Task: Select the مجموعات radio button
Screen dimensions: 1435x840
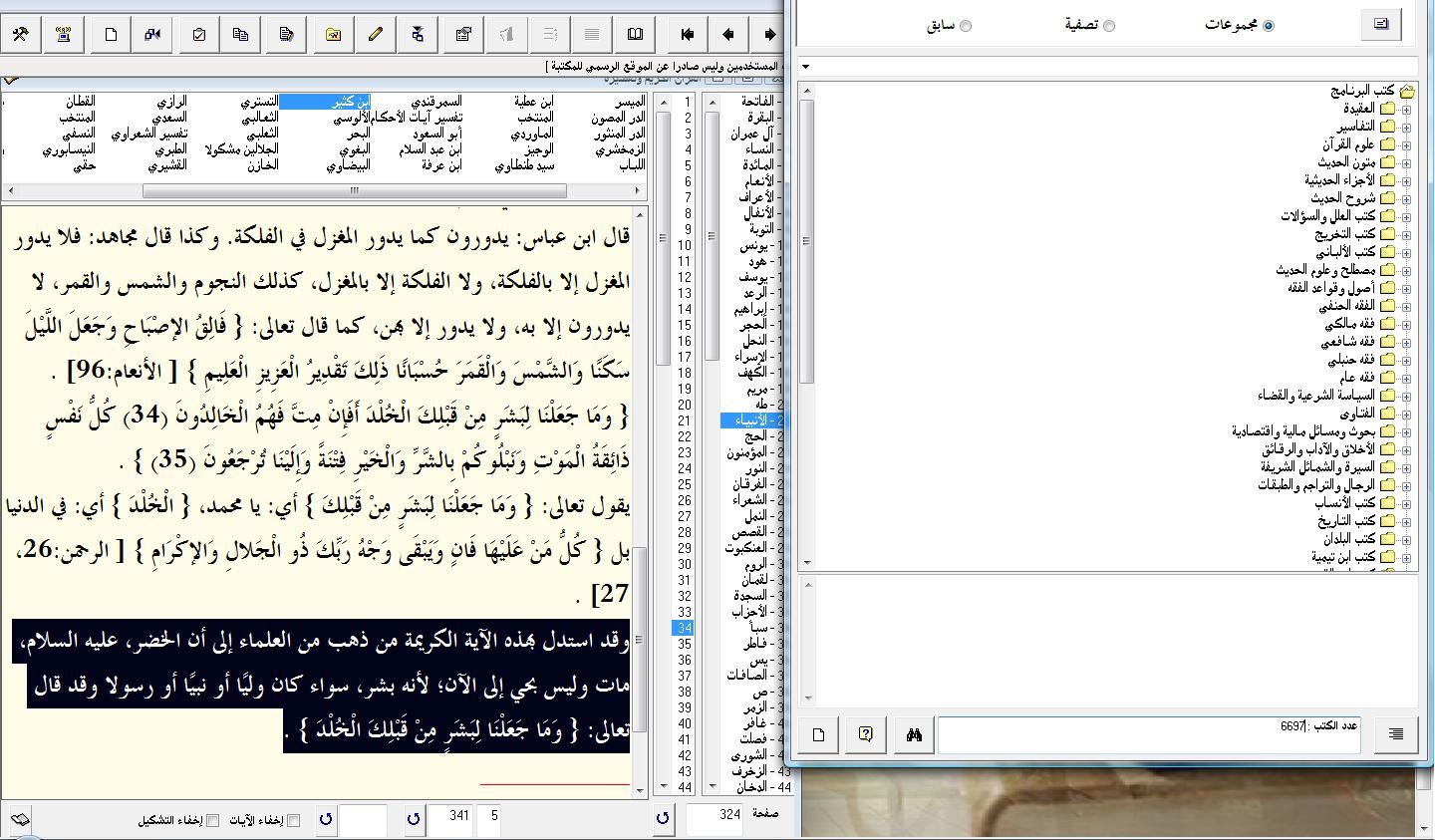Action: point(1269,26)
